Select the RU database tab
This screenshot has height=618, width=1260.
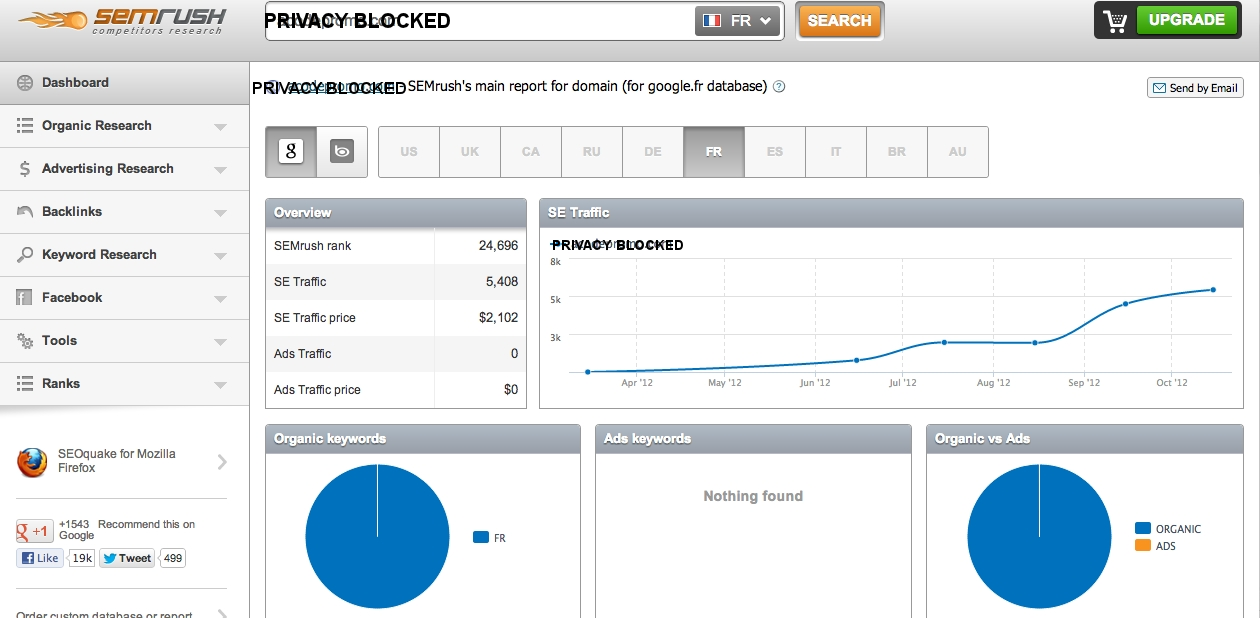click(x=592, y=152)
